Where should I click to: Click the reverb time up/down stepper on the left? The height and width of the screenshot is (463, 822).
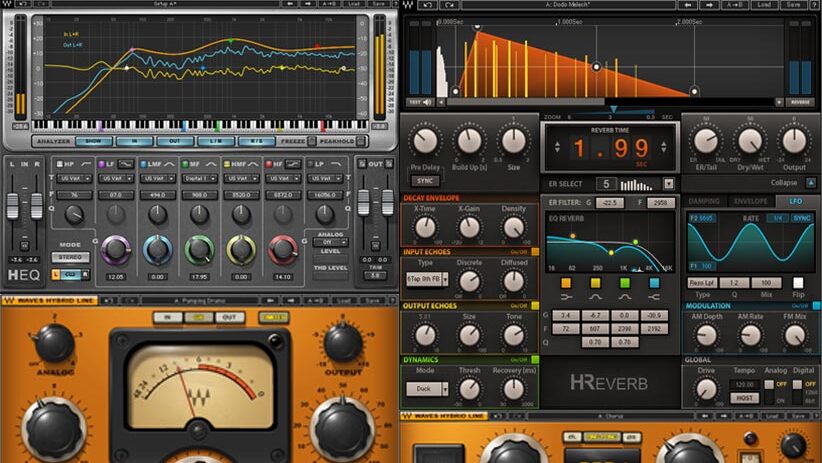[557, 147]
